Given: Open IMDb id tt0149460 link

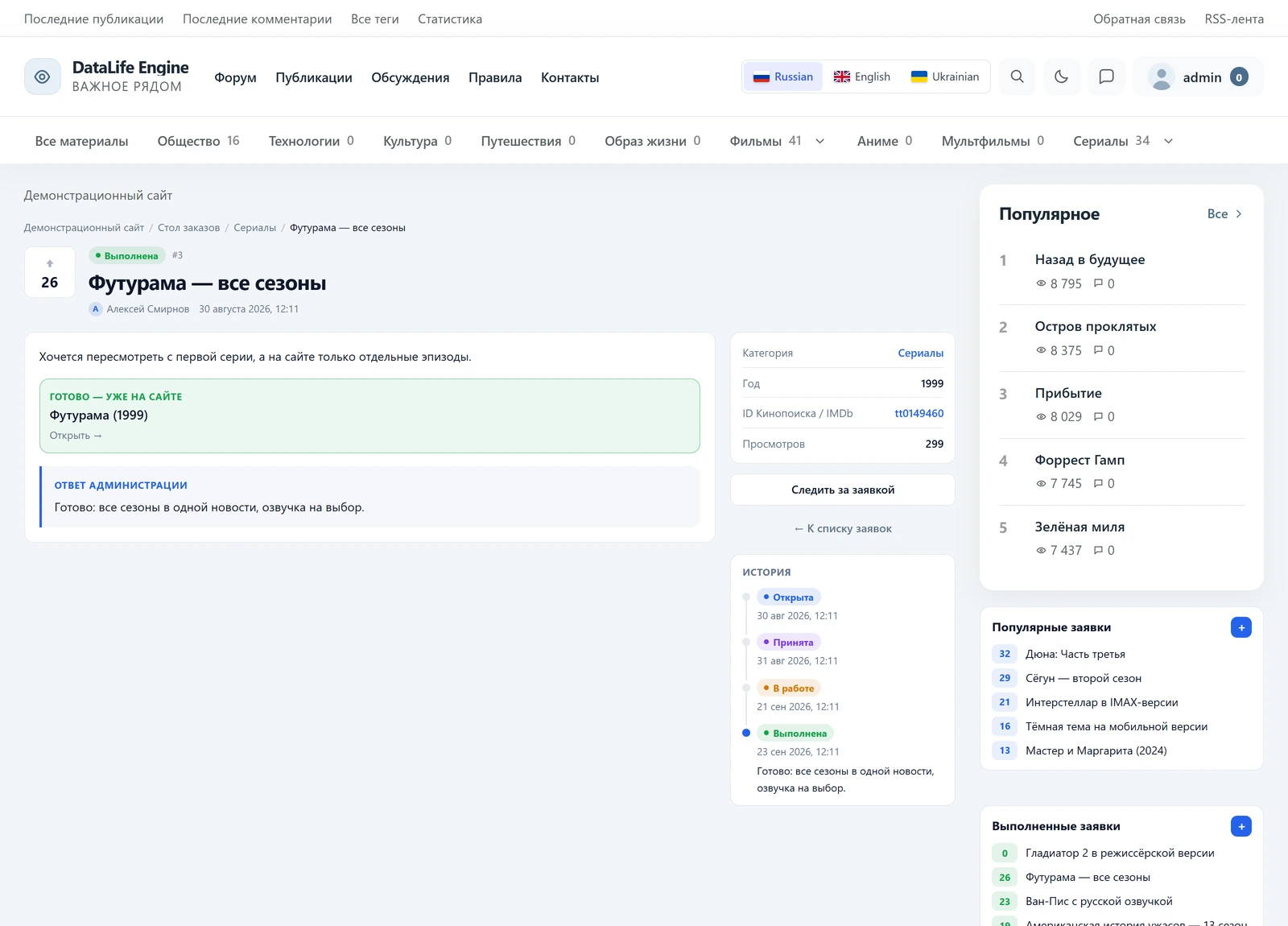Looking at the screenshot, I should (919, 413).
